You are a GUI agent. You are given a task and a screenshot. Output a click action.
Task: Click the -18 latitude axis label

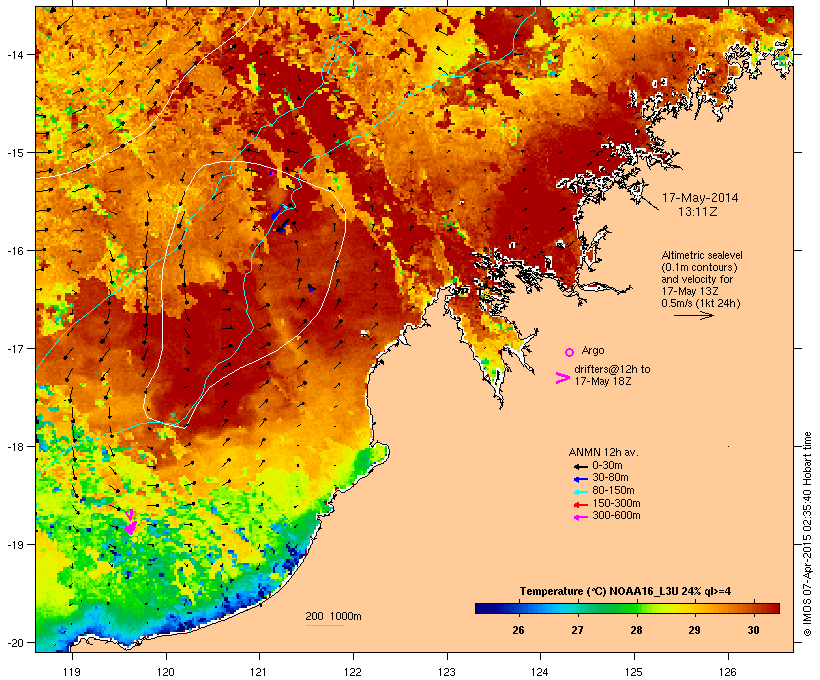coord(15,447)
